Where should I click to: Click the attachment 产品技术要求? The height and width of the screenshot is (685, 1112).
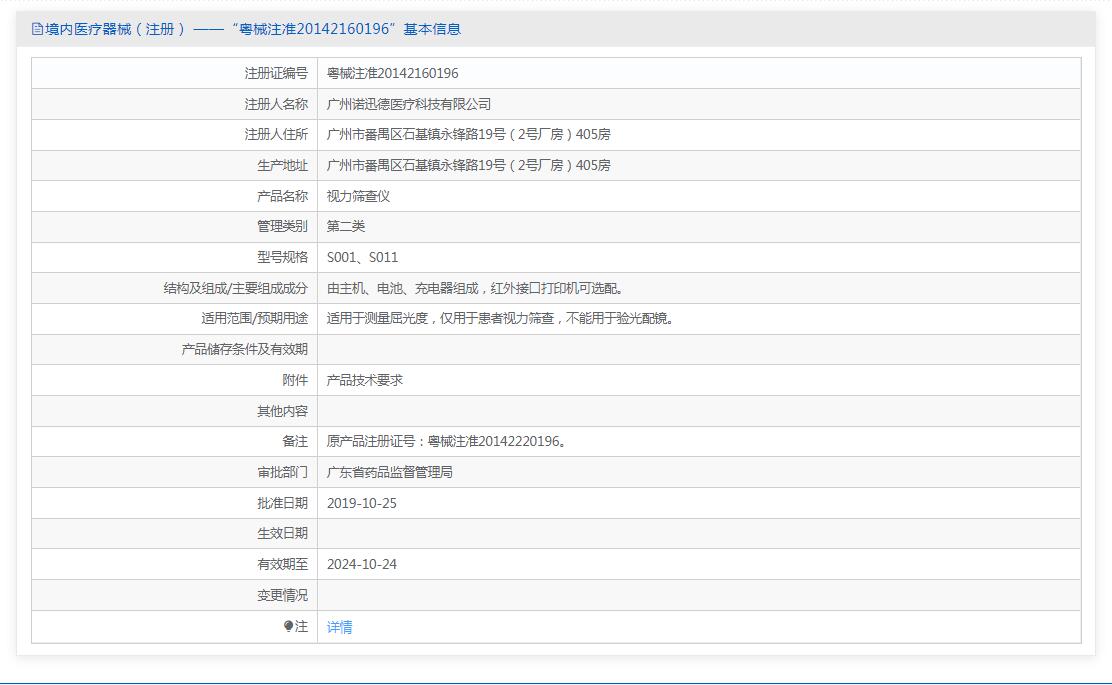365,381
